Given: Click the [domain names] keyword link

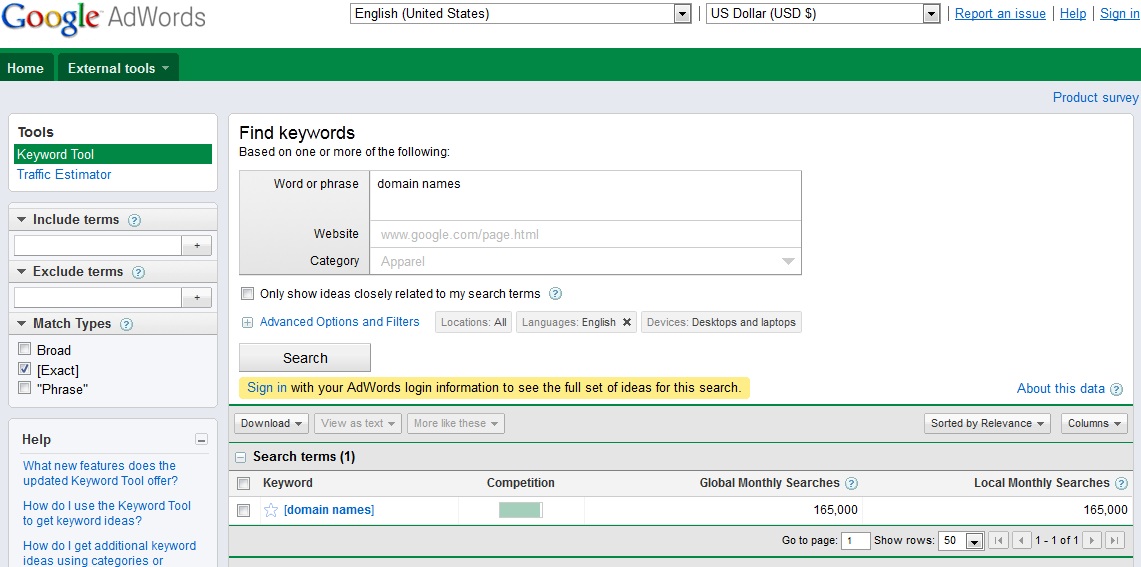Looking at the screenshot, I should pos(329,510).
